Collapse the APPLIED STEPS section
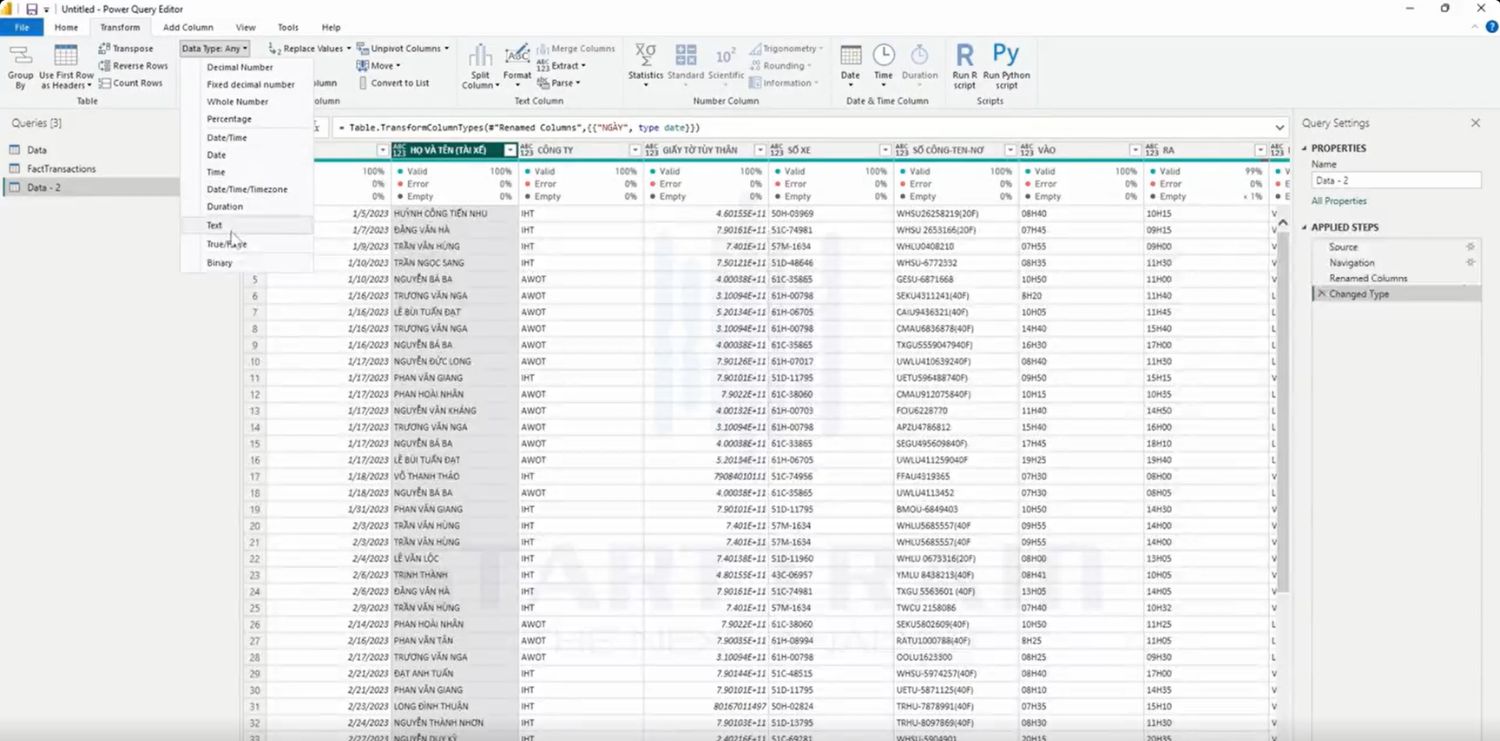The image size is (1500, 741). [1304, 228]
